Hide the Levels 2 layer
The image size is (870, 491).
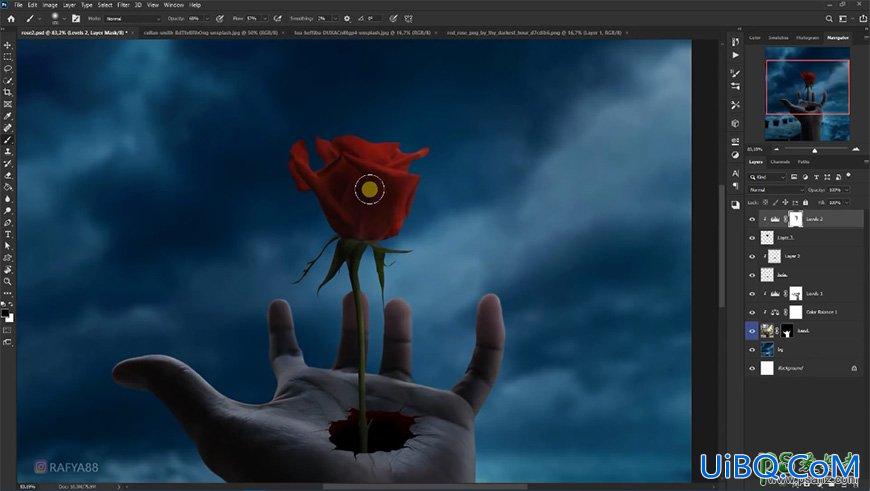tap(752, 219)
